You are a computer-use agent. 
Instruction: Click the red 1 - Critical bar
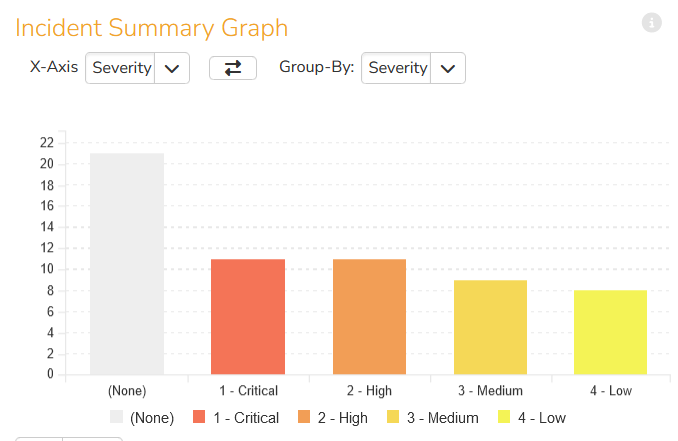248,317
